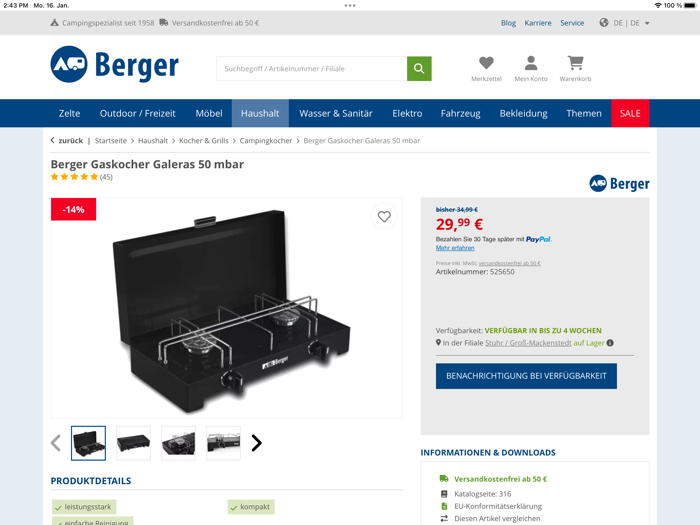Open the Merkzettel heart icon in header
The height and width of the screenshot is (525, 700).
pos(486,63)
